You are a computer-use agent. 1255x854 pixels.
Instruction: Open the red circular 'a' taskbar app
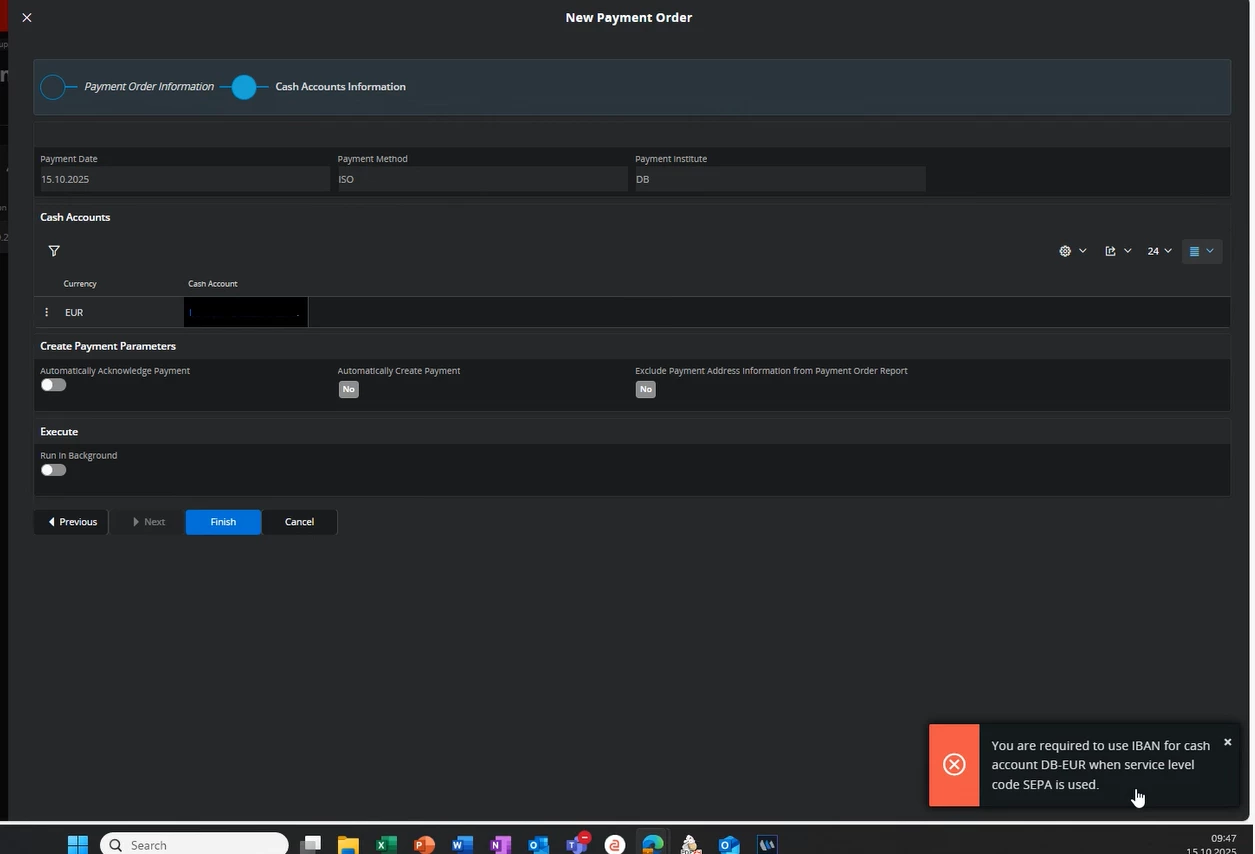(x=615, y=845)
